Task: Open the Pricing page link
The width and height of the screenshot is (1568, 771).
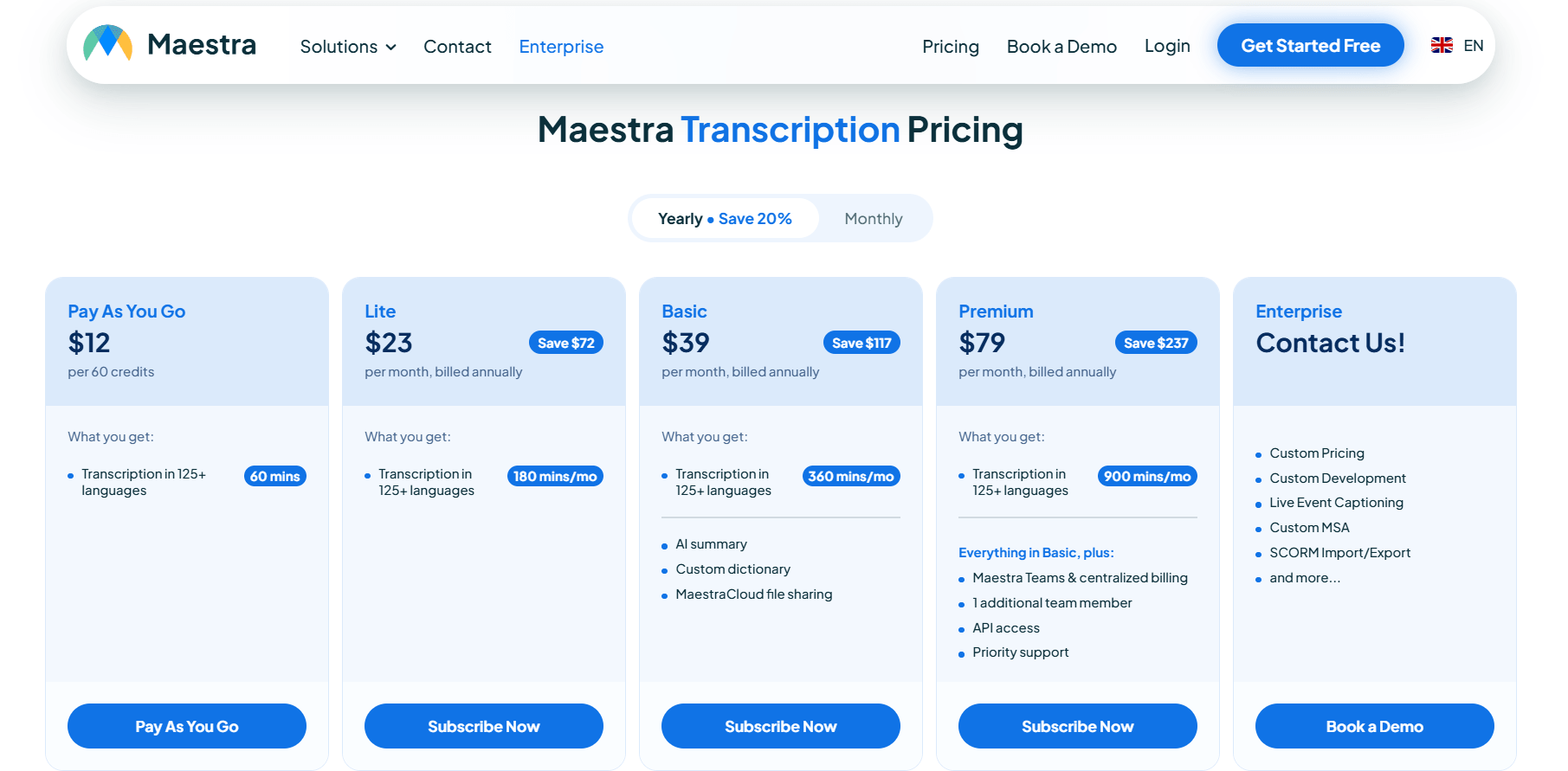Action: pyautogui.click(x=950, y=47)
